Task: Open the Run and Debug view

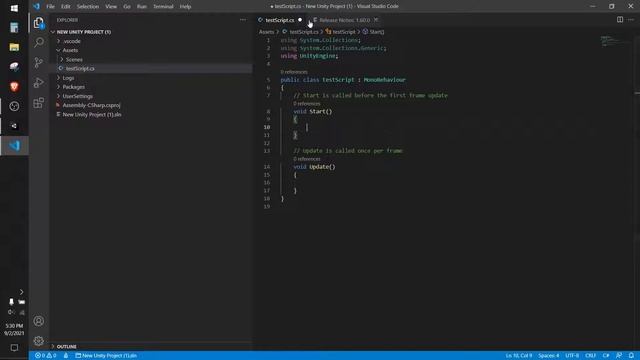Action: [39, 82]
